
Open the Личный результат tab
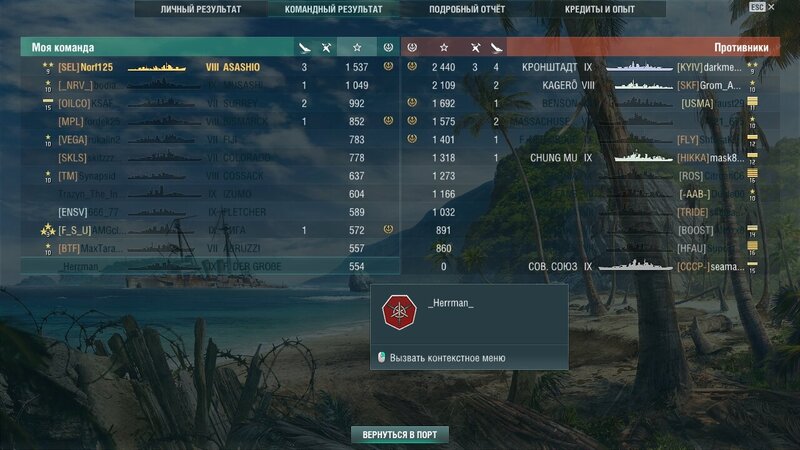pos(201,9)
